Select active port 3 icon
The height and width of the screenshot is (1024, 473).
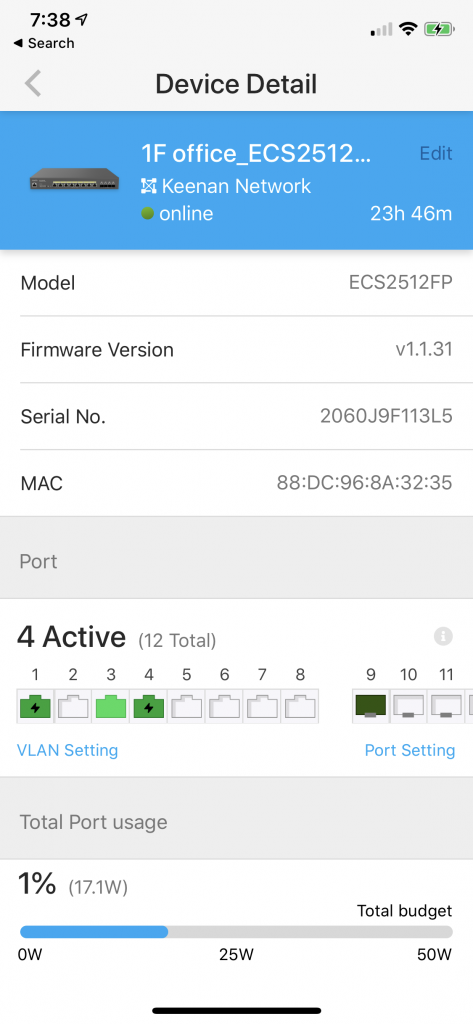pos(111,707)
